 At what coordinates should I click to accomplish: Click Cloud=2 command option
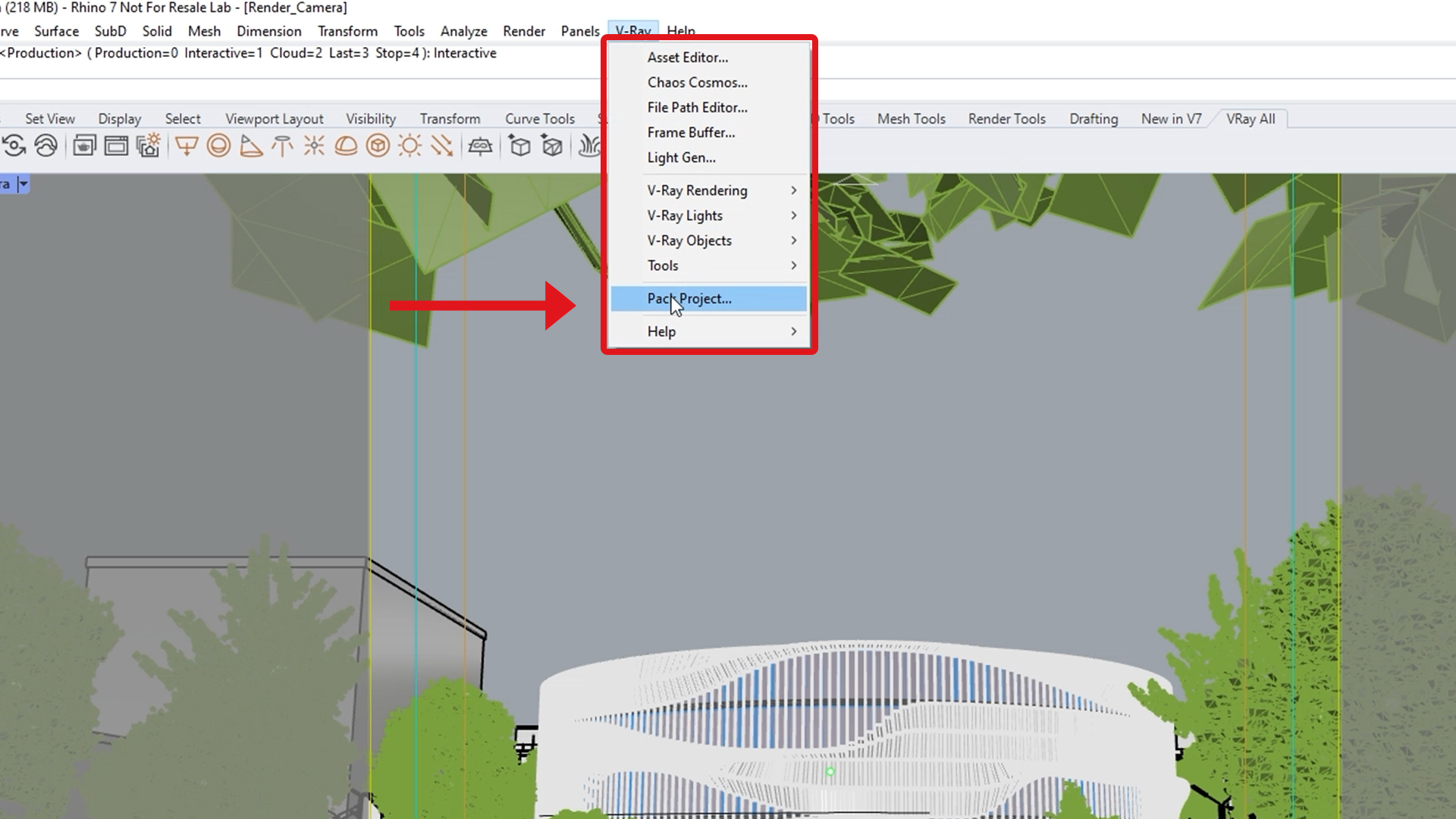click(x=296, y=53)
